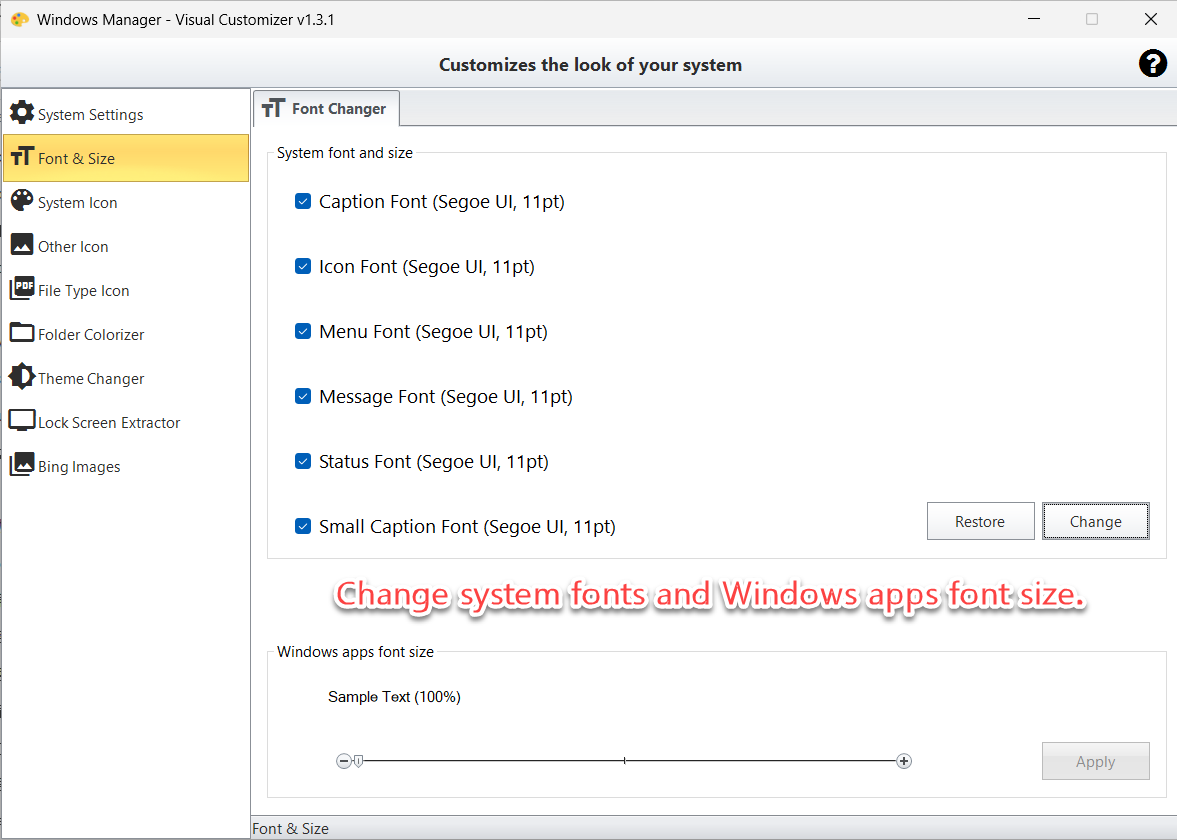The height and width of the screenshot is (840, 1177).
Task: Open Lock Screen Extractor section
Action: click(x=126, y=422)
